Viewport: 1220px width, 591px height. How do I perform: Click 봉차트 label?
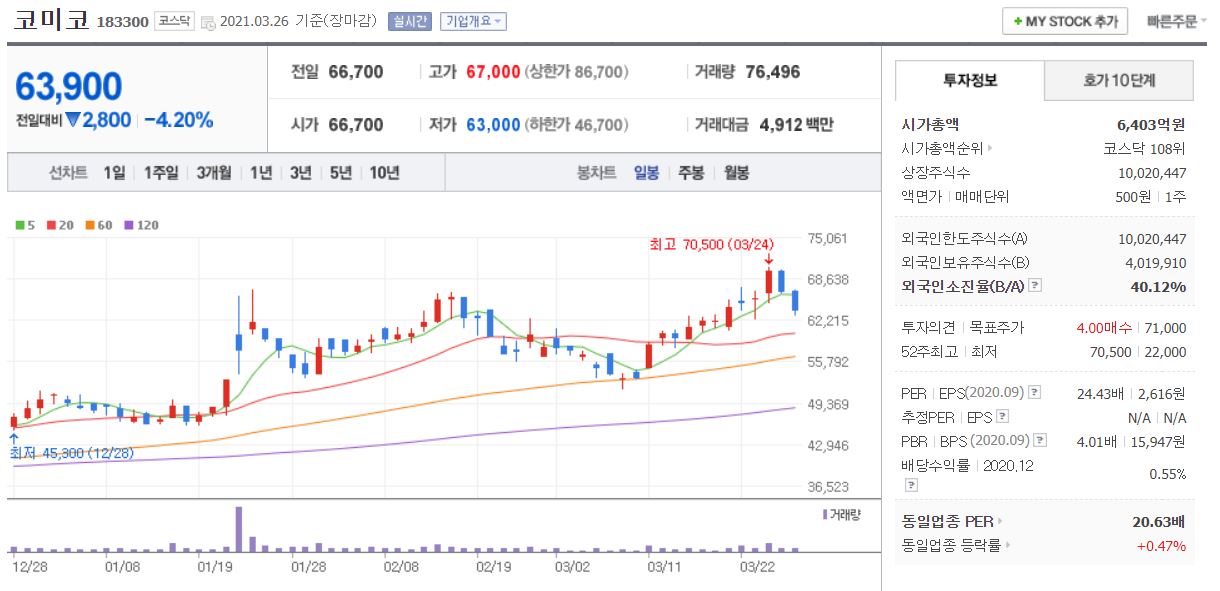point(596,172)
